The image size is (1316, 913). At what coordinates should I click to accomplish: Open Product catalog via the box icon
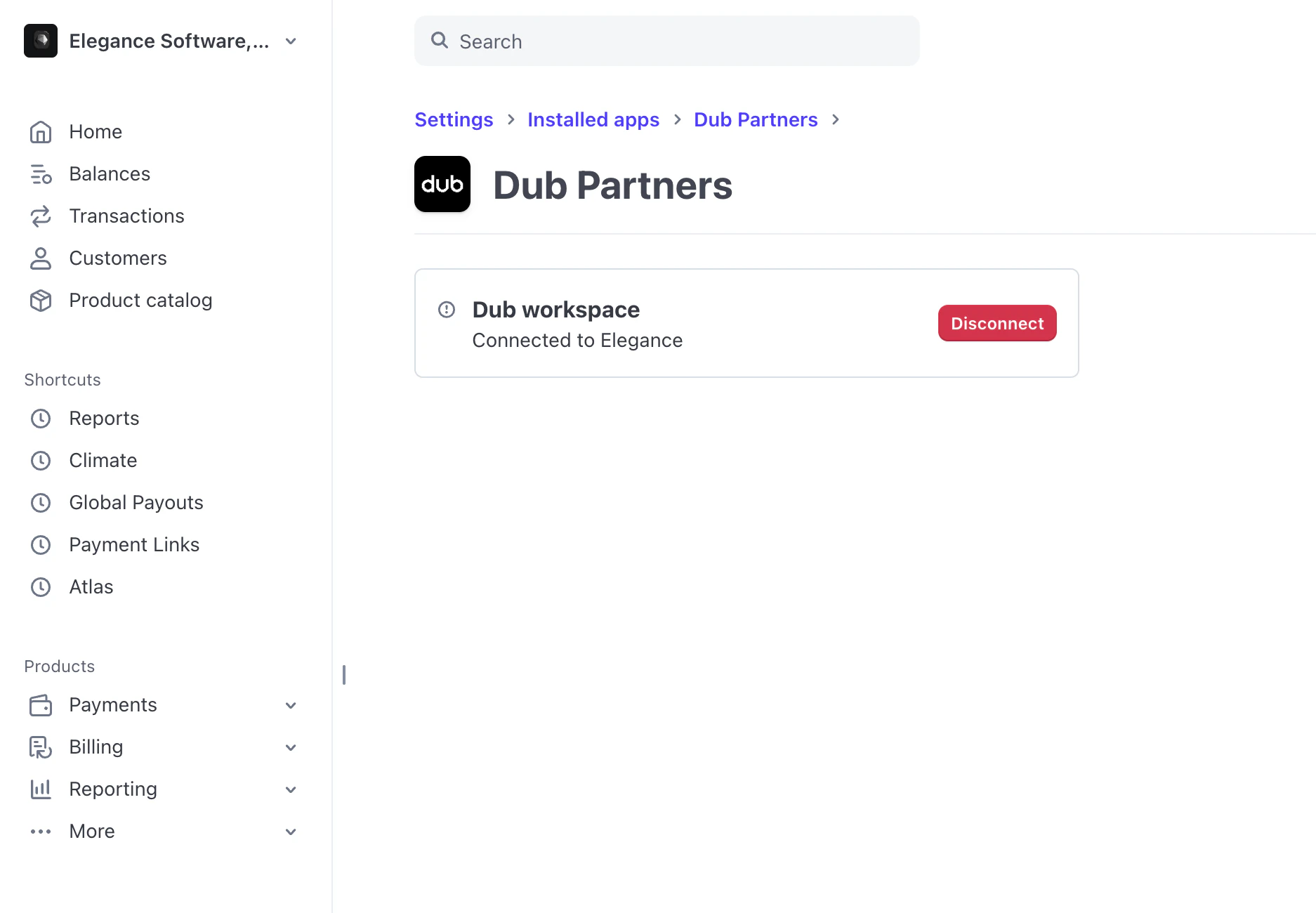click(41, 300)
